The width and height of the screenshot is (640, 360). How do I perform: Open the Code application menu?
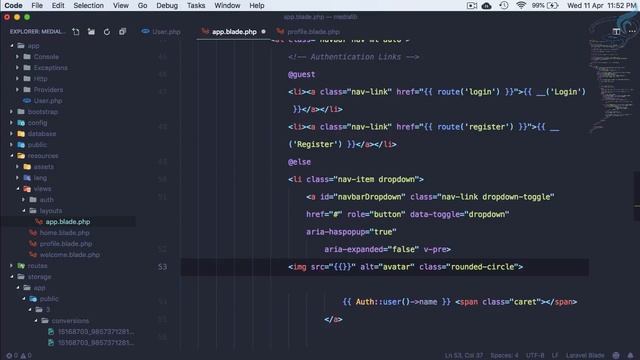click(x=13, y=5)
